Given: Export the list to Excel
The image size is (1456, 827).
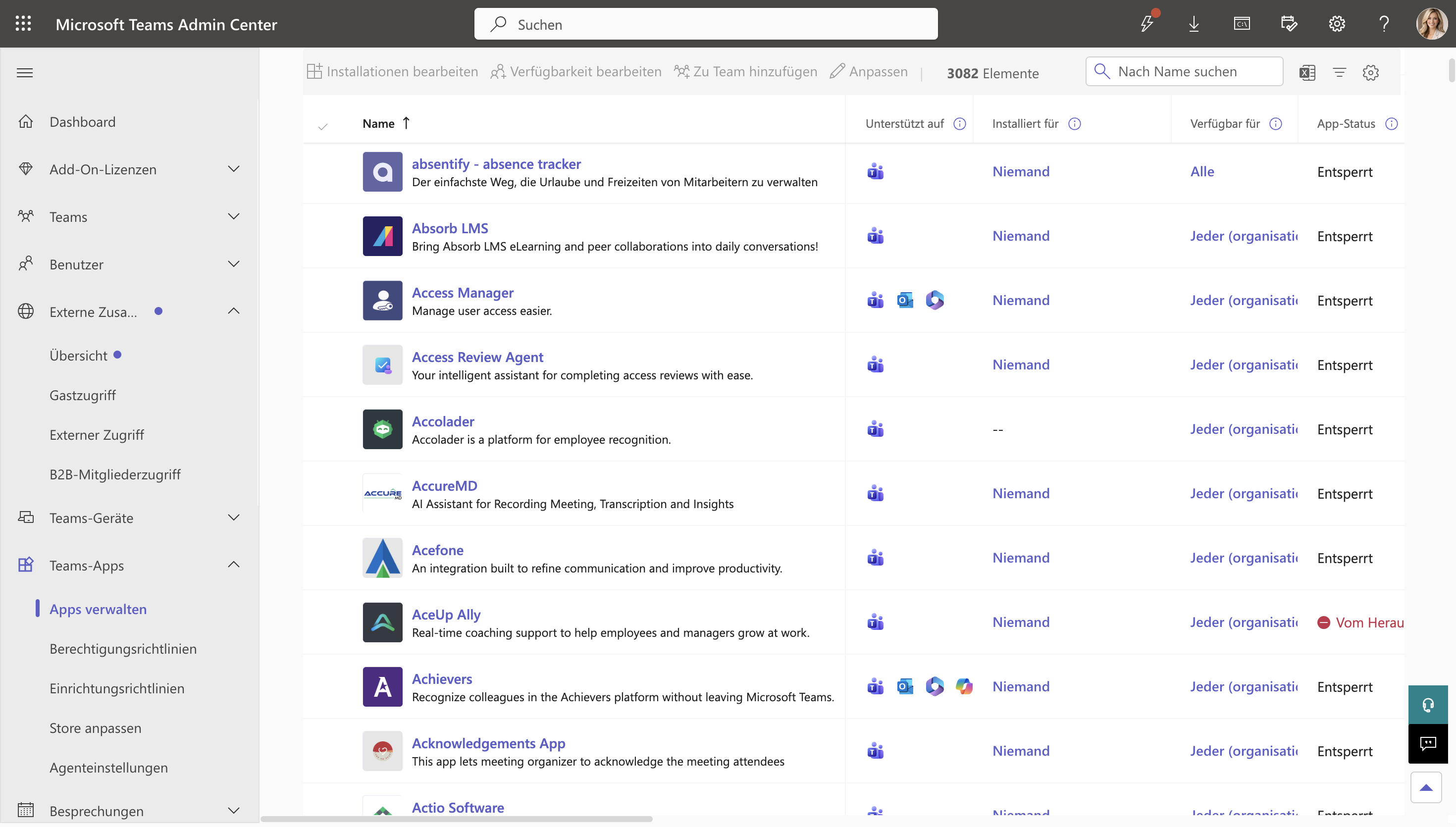Looking at the screenshot, I should (x=1307, y=72).
